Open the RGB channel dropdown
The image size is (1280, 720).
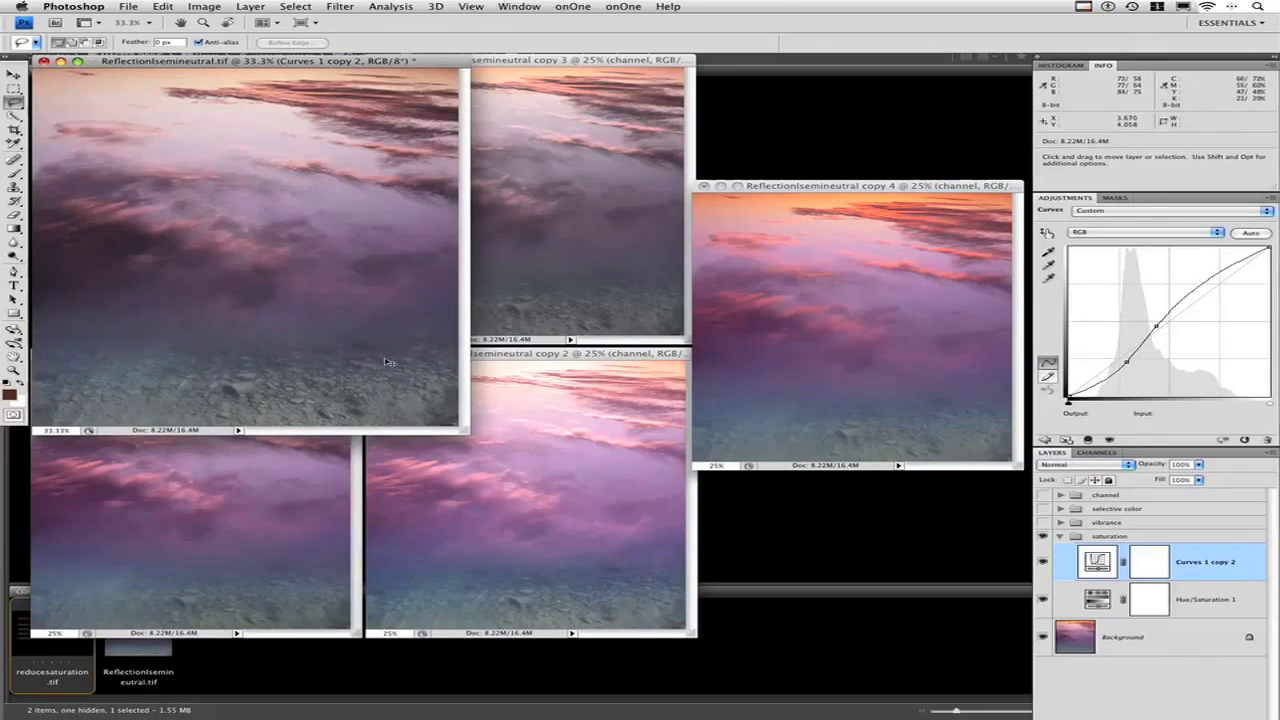1146,232
